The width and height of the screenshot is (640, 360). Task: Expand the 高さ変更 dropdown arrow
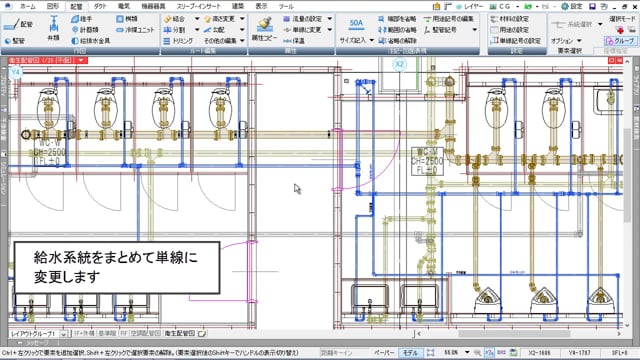(x=242, y=19)
